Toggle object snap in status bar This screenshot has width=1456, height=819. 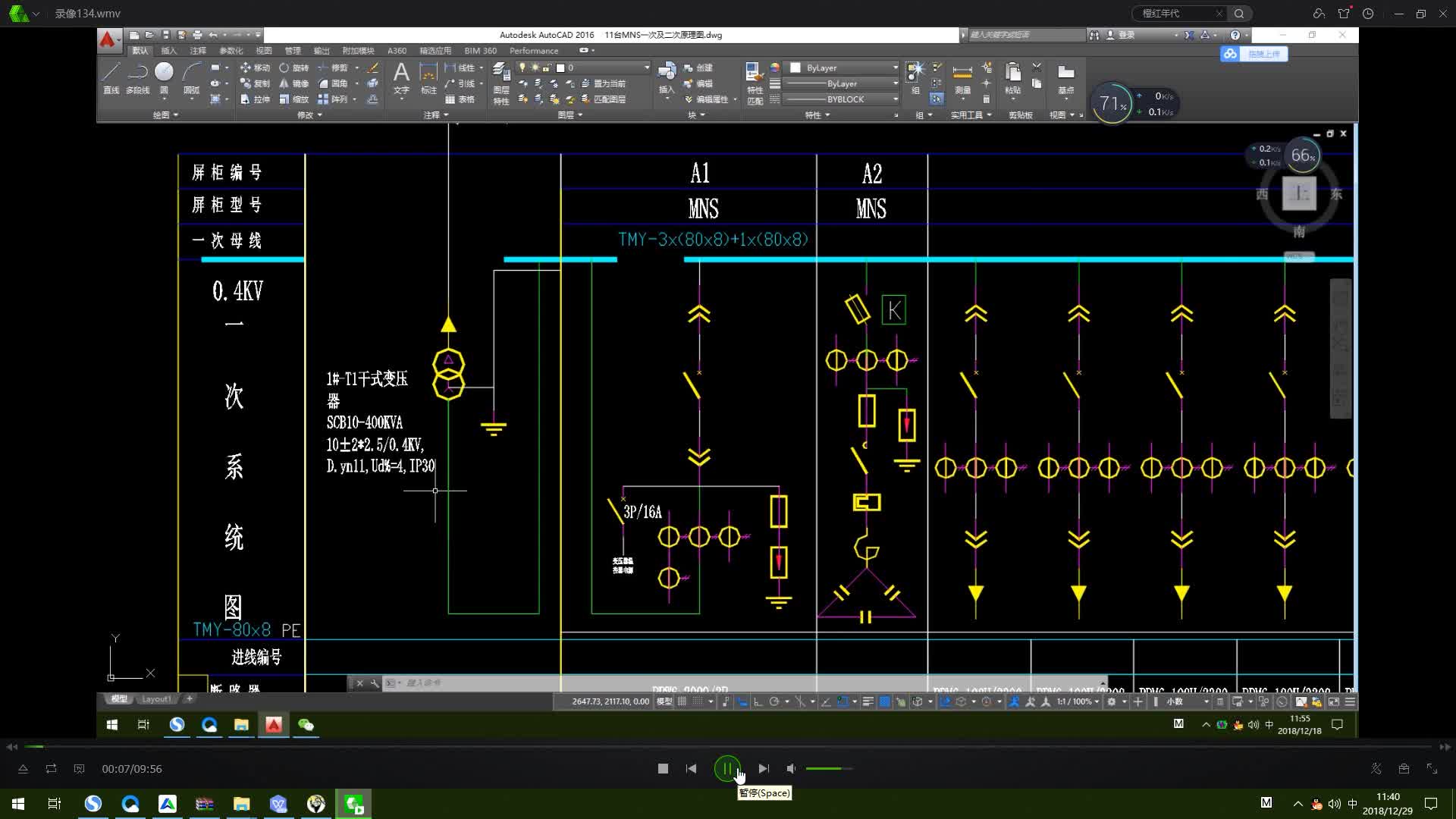click(842, 701)
